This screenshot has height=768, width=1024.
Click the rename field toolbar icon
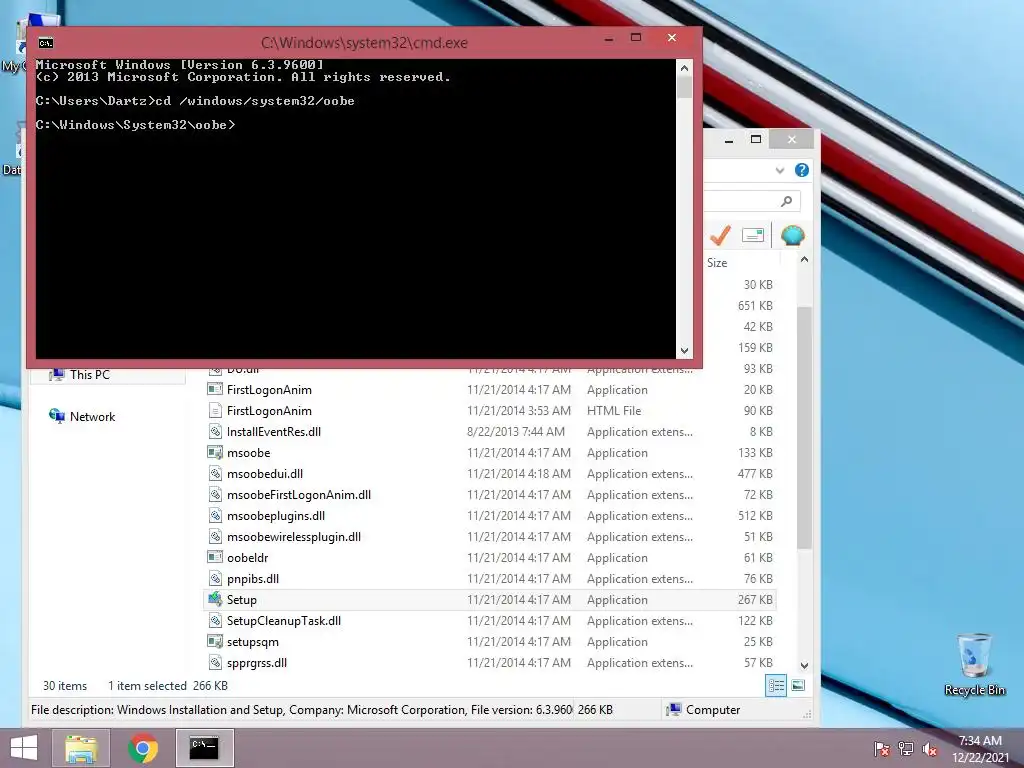click(753, 235)
